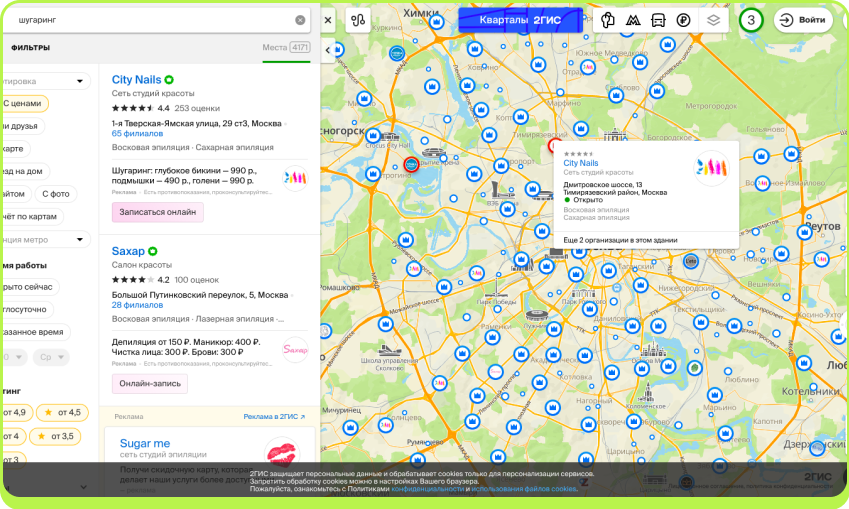Toggle the круглосуточно filter

(27, 310)
